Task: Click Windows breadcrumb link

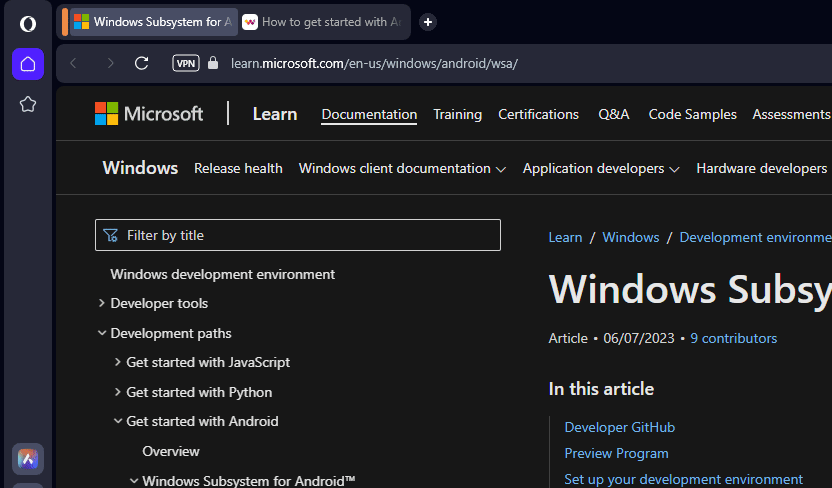Action: (631, 238)
